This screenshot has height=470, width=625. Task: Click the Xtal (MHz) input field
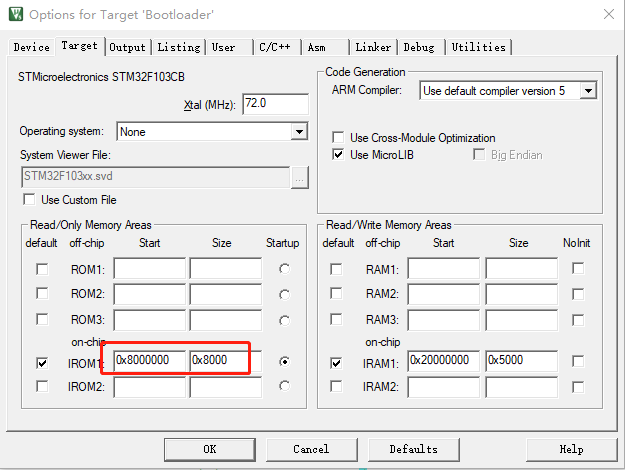pos(275,104)
